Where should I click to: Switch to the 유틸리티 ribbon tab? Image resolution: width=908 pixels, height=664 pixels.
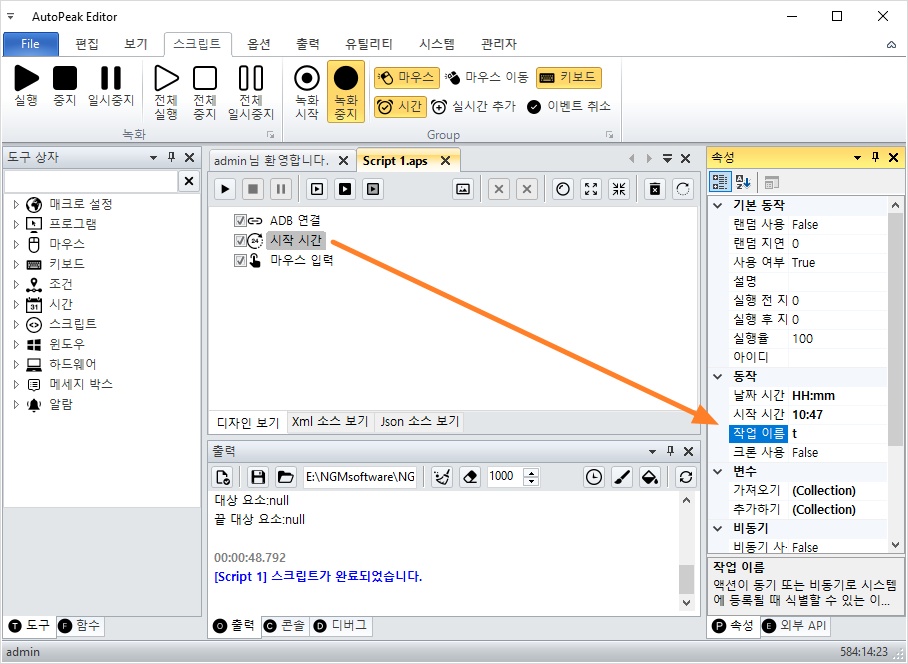click(x=369, y=44)
